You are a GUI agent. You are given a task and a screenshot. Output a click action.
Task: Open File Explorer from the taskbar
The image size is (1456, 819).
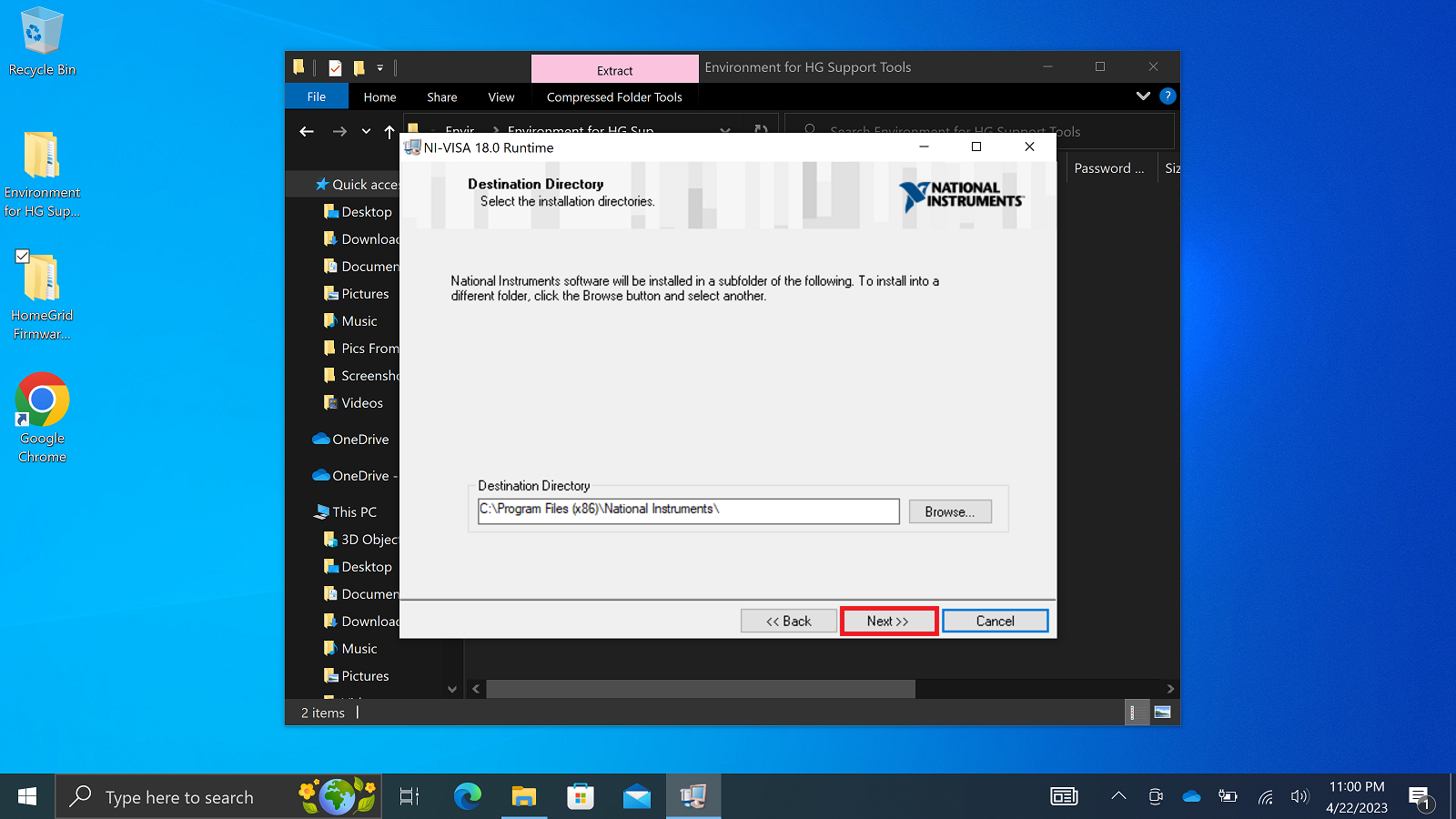523,797
